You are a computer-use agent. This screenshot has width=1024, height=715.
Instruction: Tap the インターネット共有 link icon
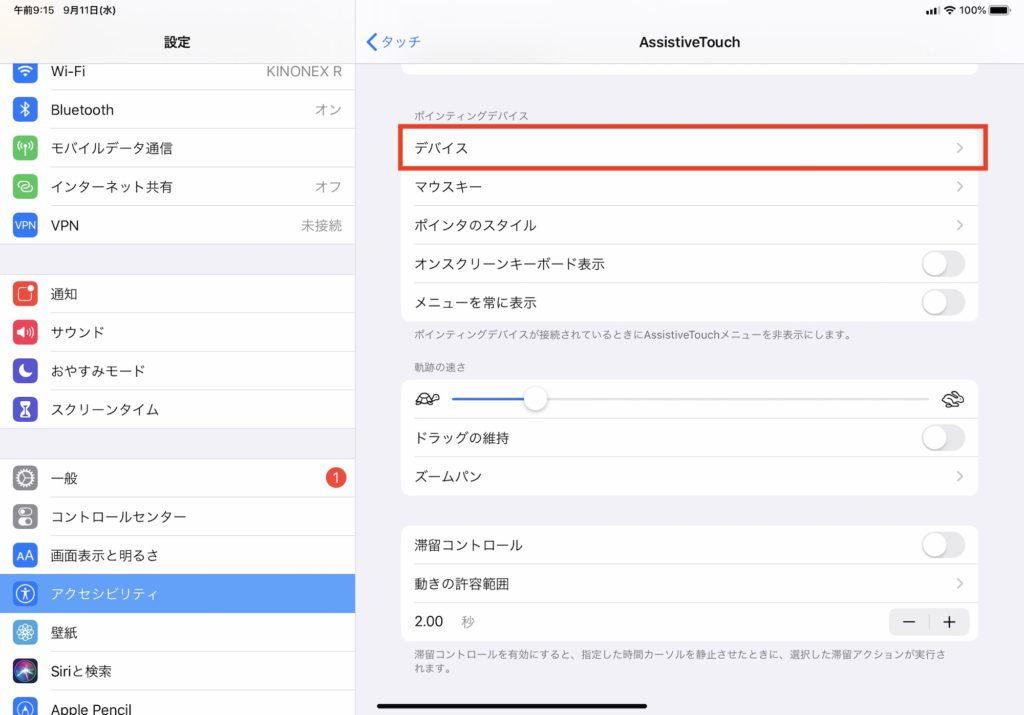pyautogui.click(x=25, y=187)
